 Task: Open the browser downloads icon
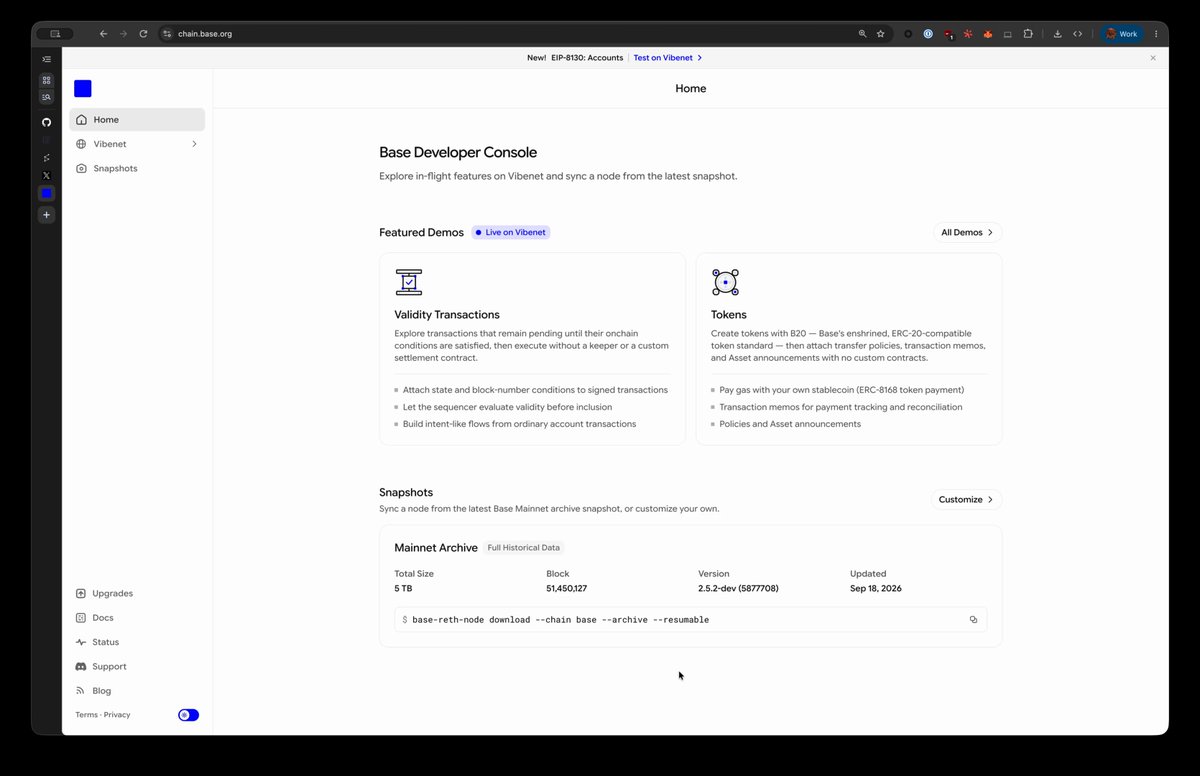[1057, 34]
